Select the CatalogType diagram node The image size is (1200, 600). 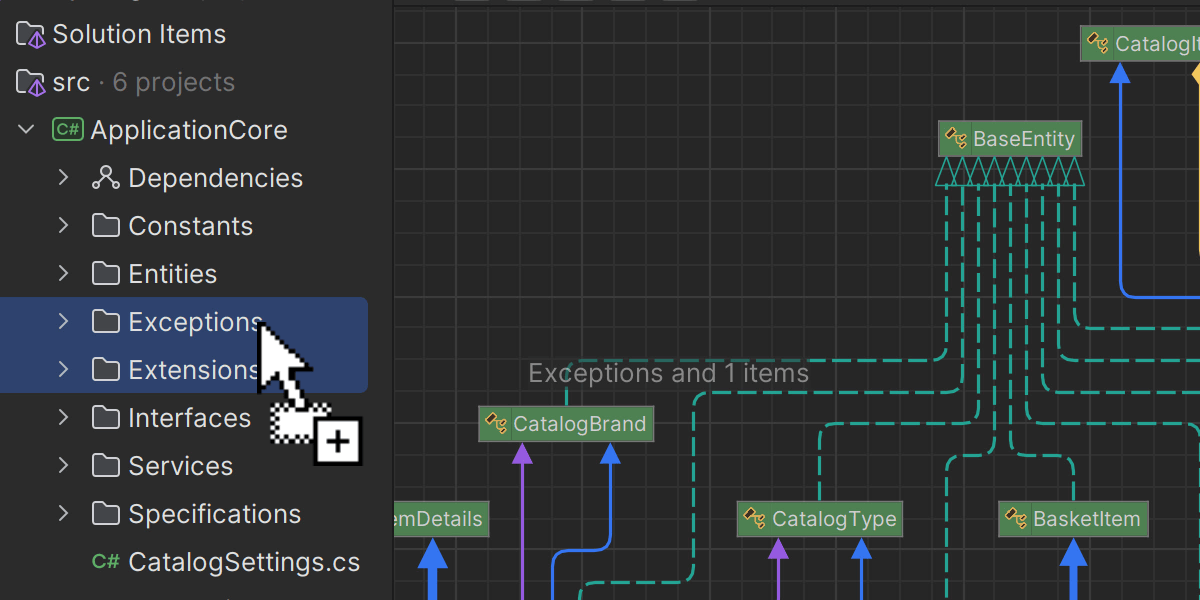click(820, 519)
